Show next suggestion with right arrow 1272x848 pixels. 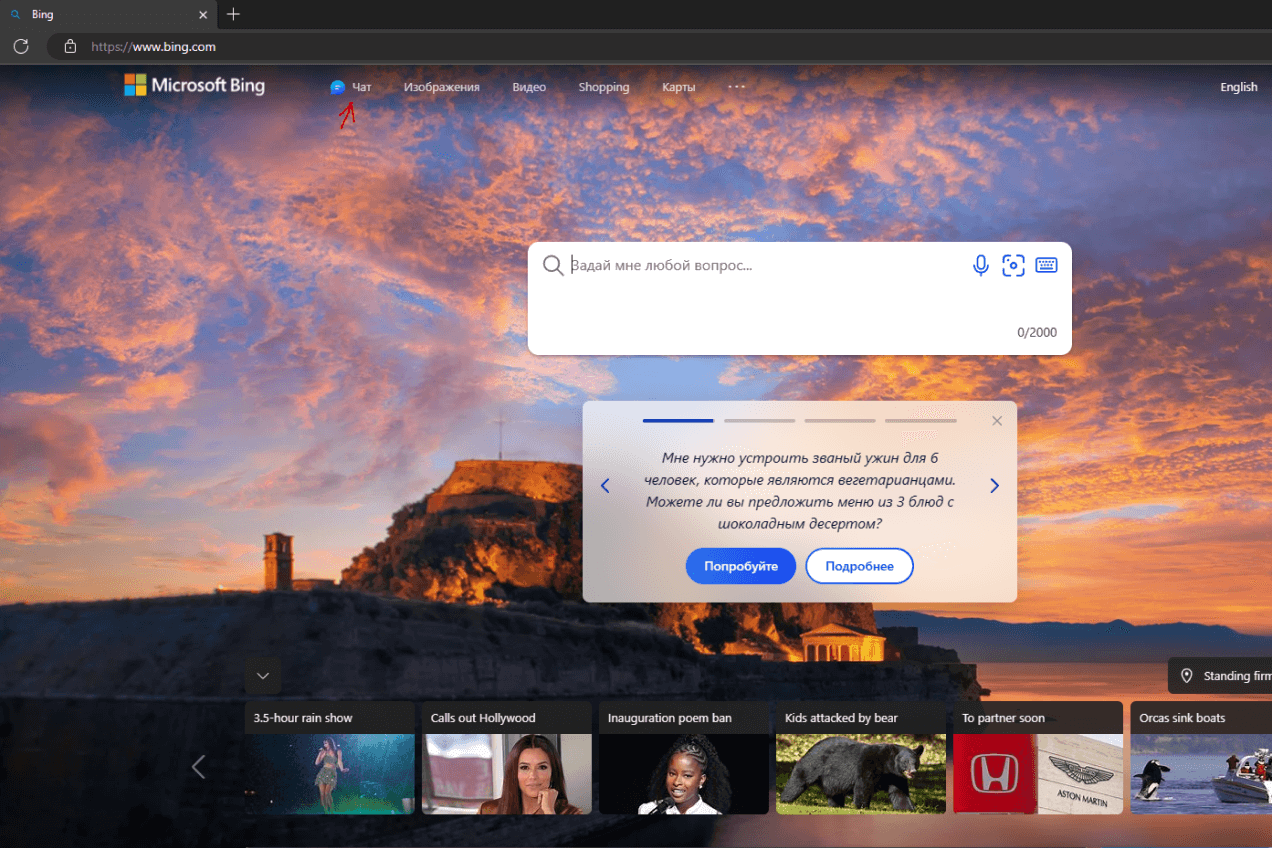click(x=994, y=486)
